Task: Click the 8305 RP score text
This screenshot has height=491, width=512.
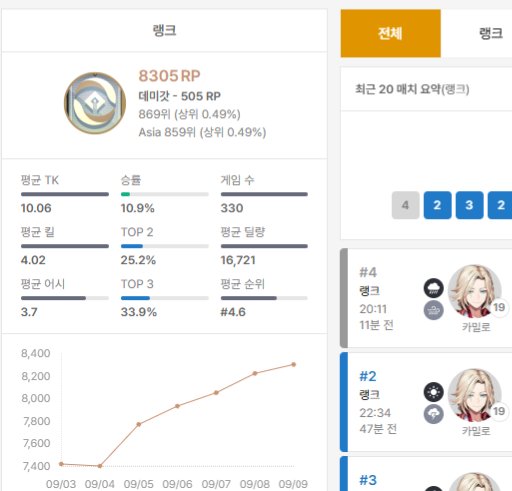Action: (x=169, y=76)
